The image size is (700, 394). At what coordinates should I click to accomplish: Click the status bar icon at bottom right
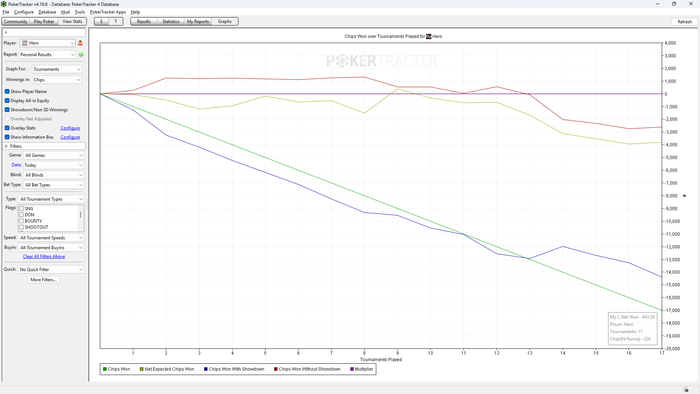click(x=686, y=390)
